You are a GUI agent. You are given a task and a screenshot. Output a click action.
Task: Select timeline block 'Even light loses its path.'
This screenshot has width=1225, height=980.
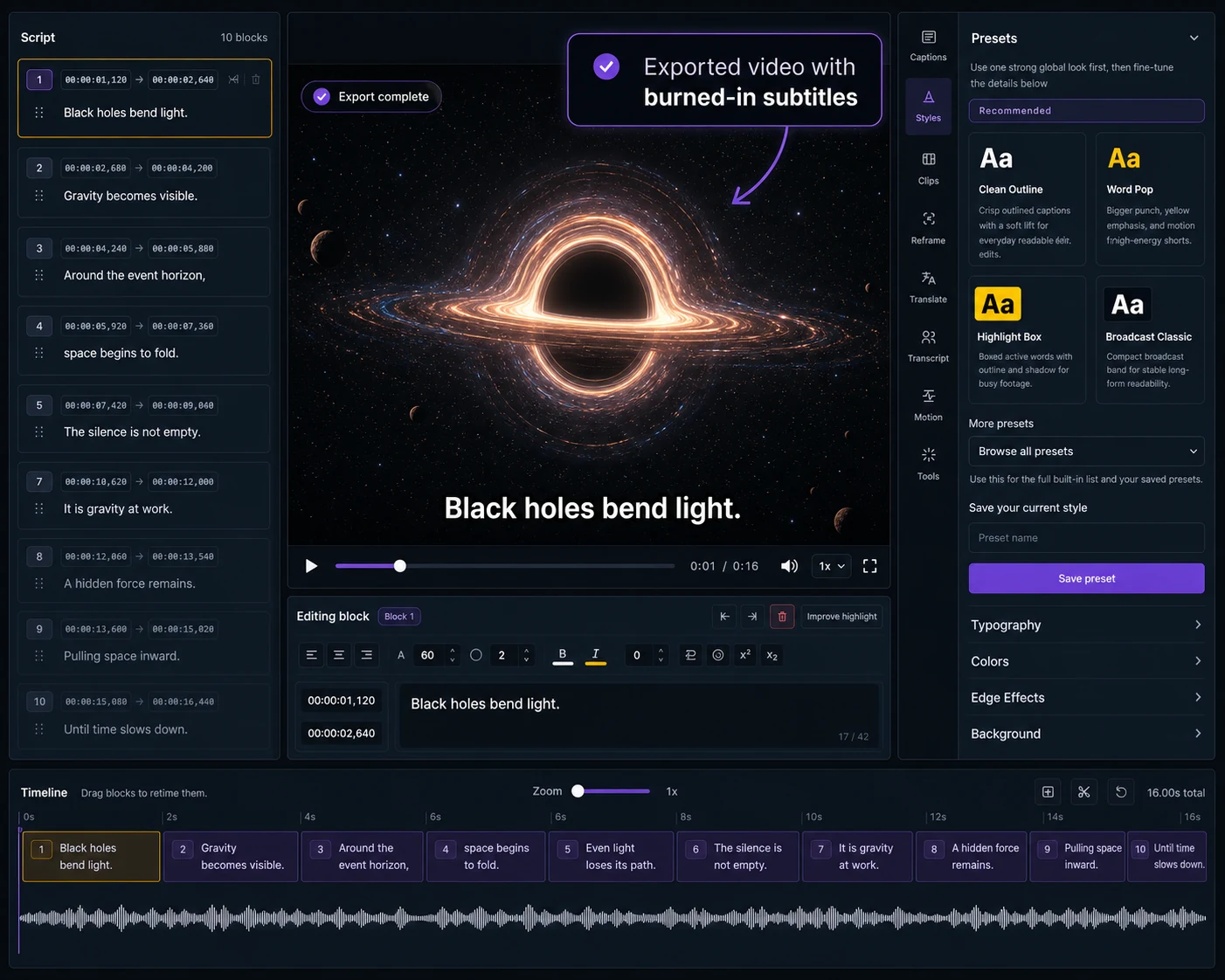coord(611,857)
